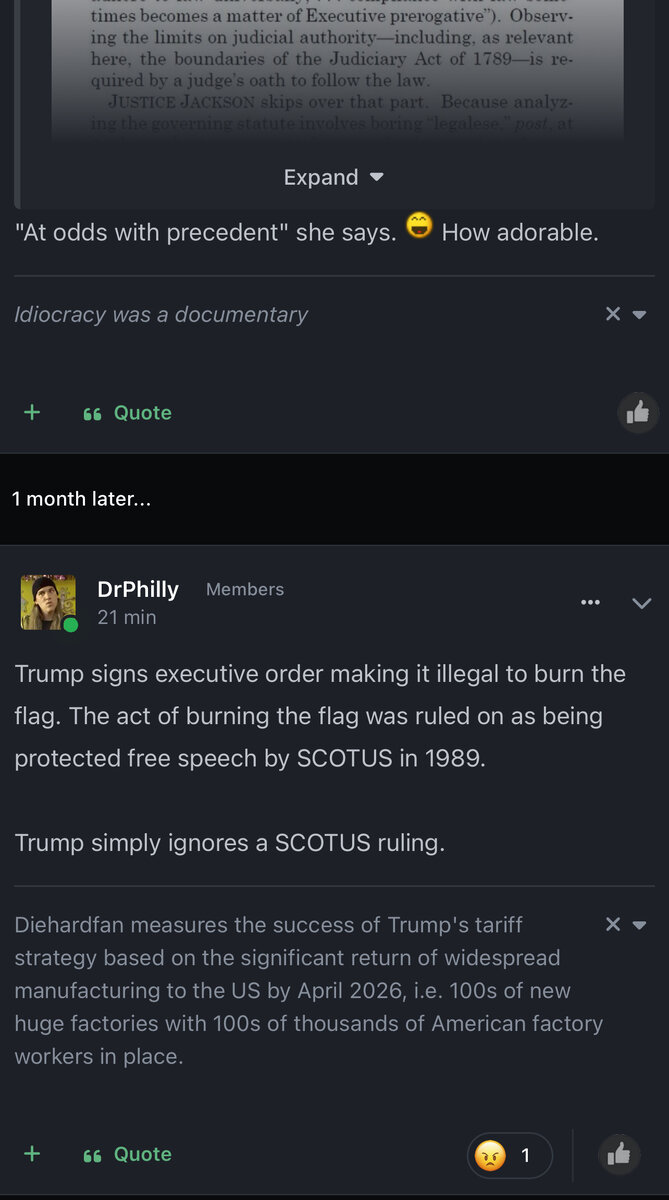
Task: View the angry reaction count on the post
Action: coord(509,1156)
